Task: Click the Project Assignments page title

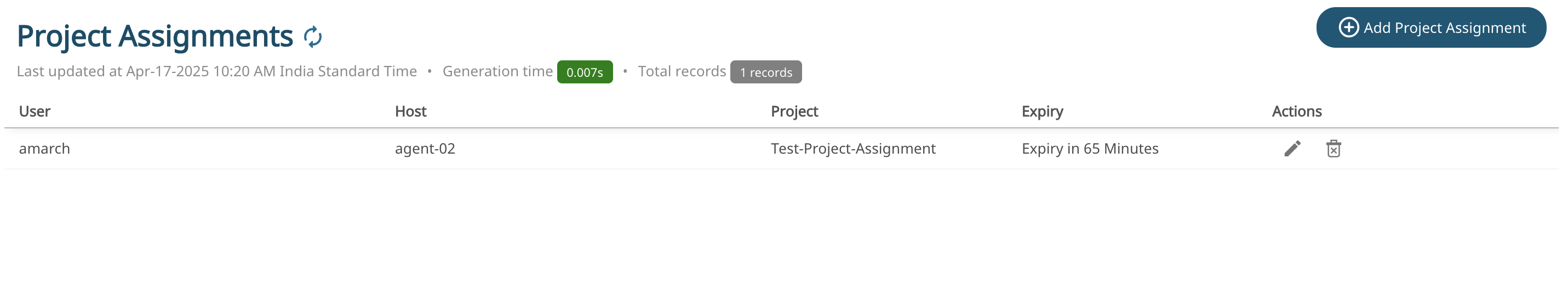Action: point(154,37)
